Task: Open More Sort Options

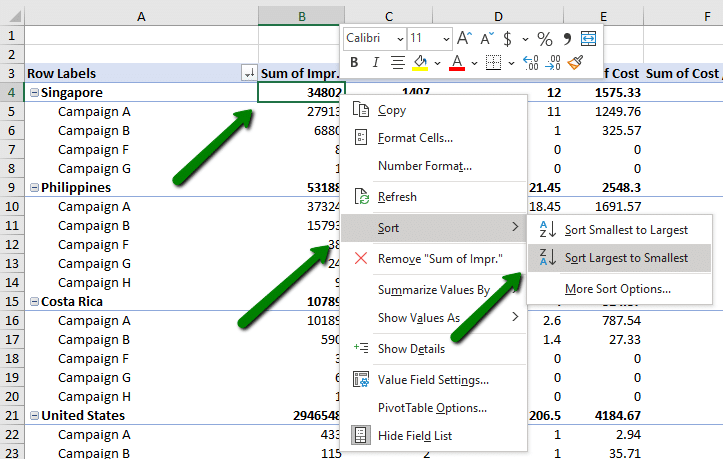Action: click(619, 289)
